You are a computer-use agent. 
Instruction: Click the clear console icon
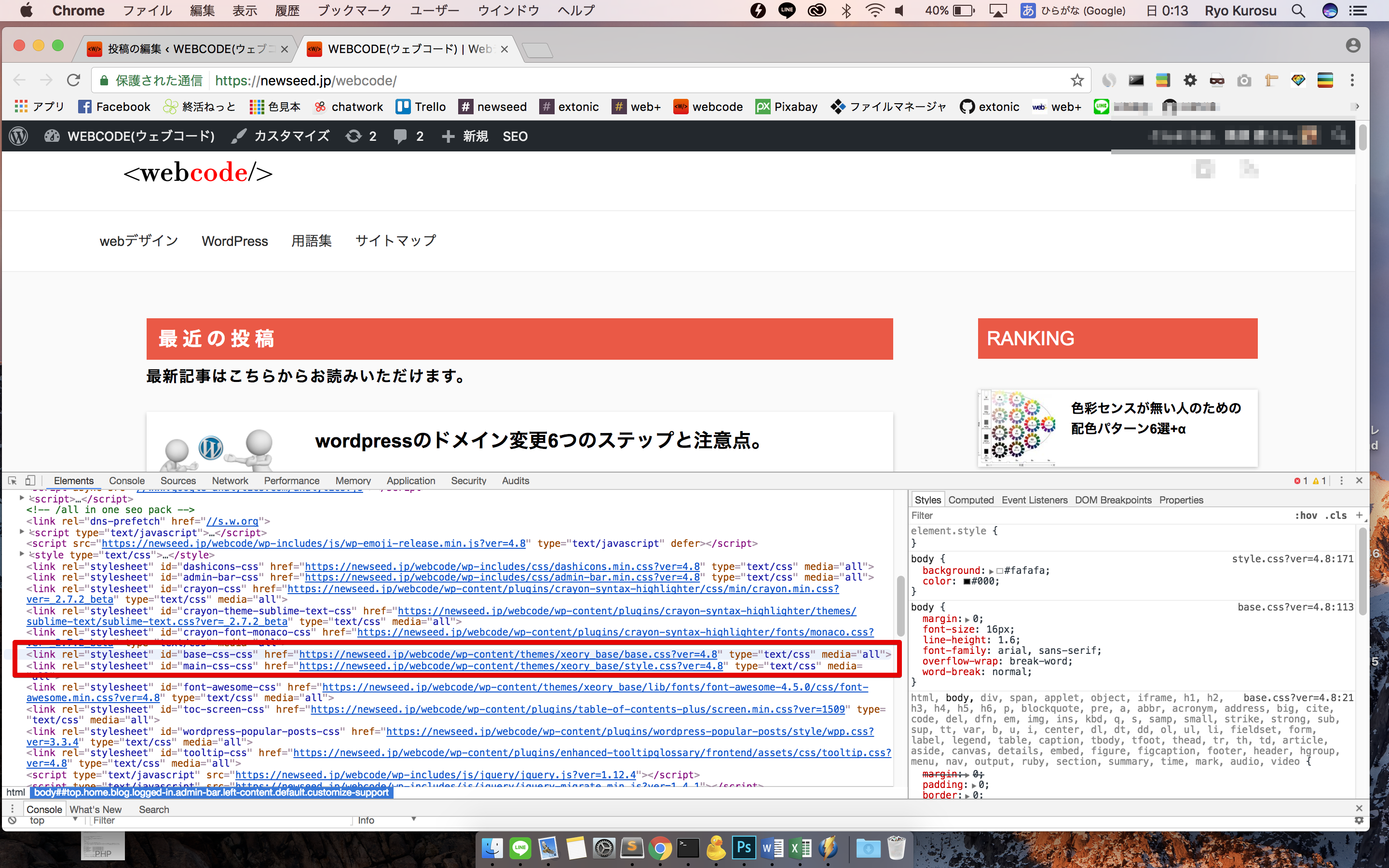12,820
